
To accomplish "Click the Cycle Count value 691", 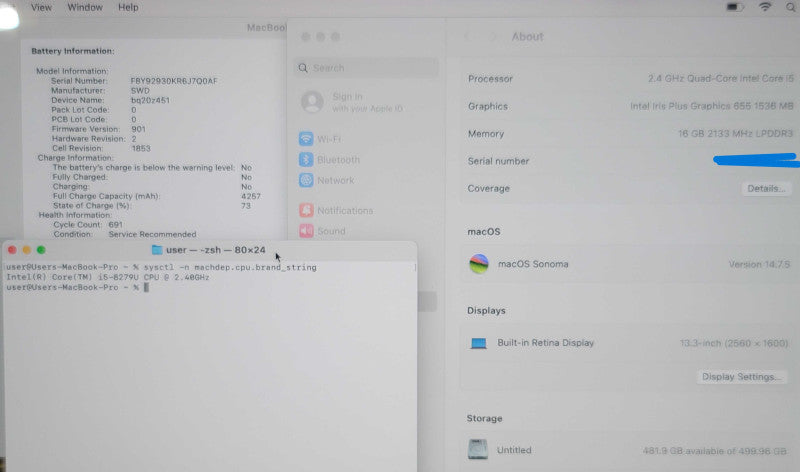I will click(x=115, y=225).
